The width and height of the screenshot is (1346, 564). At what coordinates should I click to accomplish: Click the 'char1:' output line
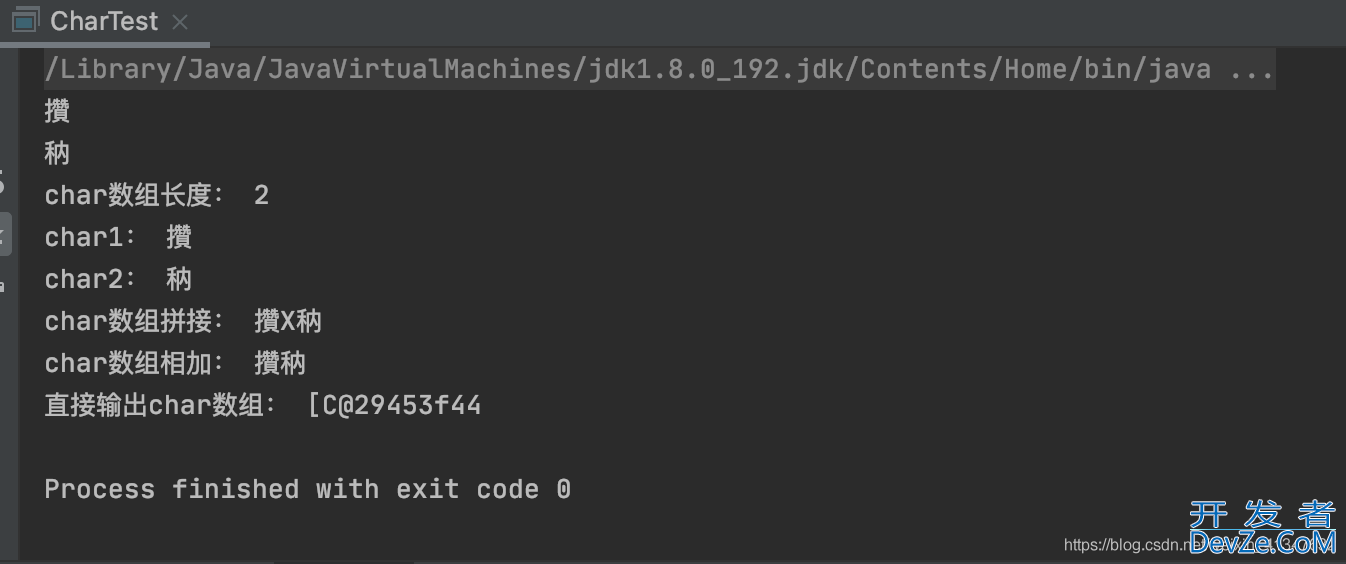coord(118,237)
